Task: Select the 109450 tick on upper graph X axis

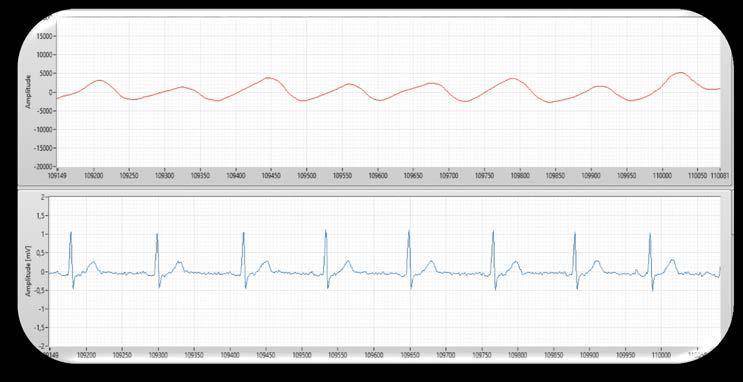Action: pos(271,175)
